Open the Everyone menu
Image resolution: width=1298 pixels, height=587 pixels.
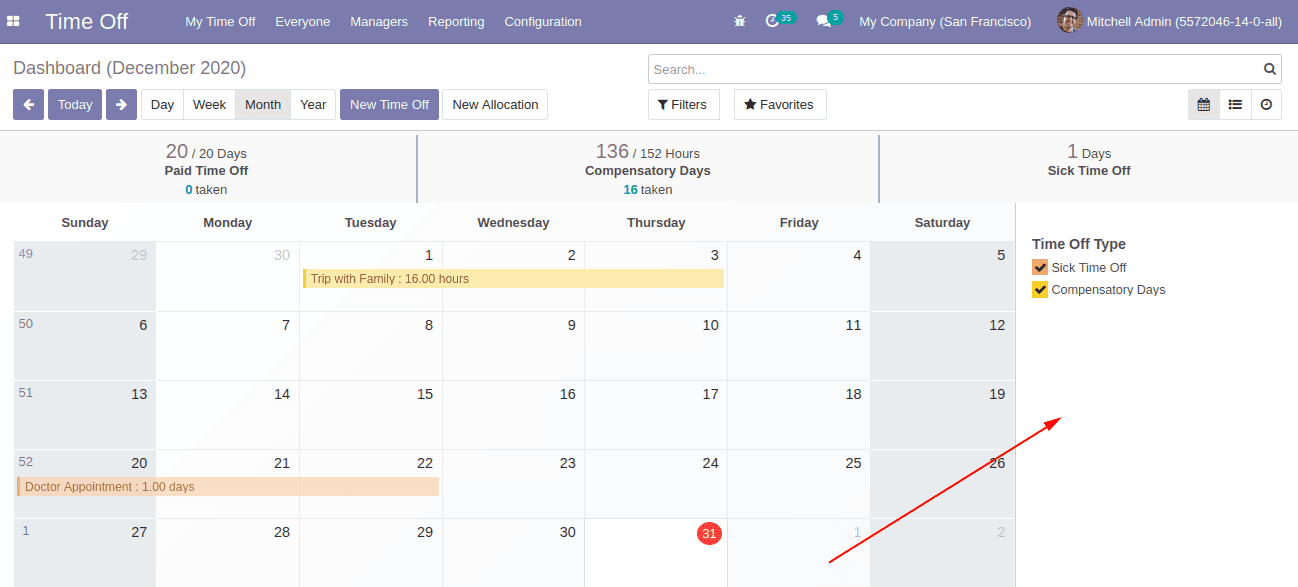click(x=302, y=21)
